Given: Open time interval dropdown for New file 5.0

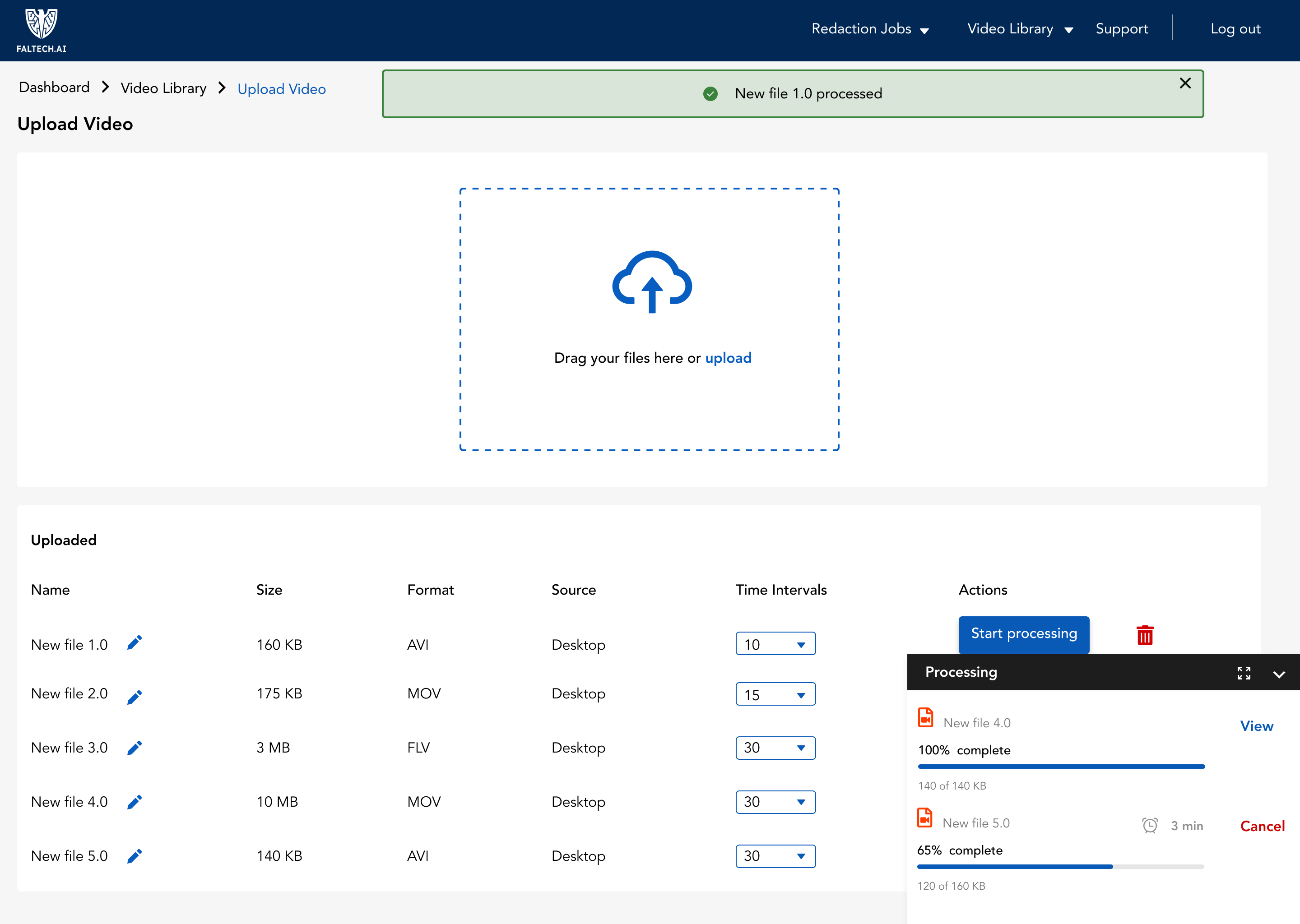Looking at the screenshot, I should (x=775, y=856).
